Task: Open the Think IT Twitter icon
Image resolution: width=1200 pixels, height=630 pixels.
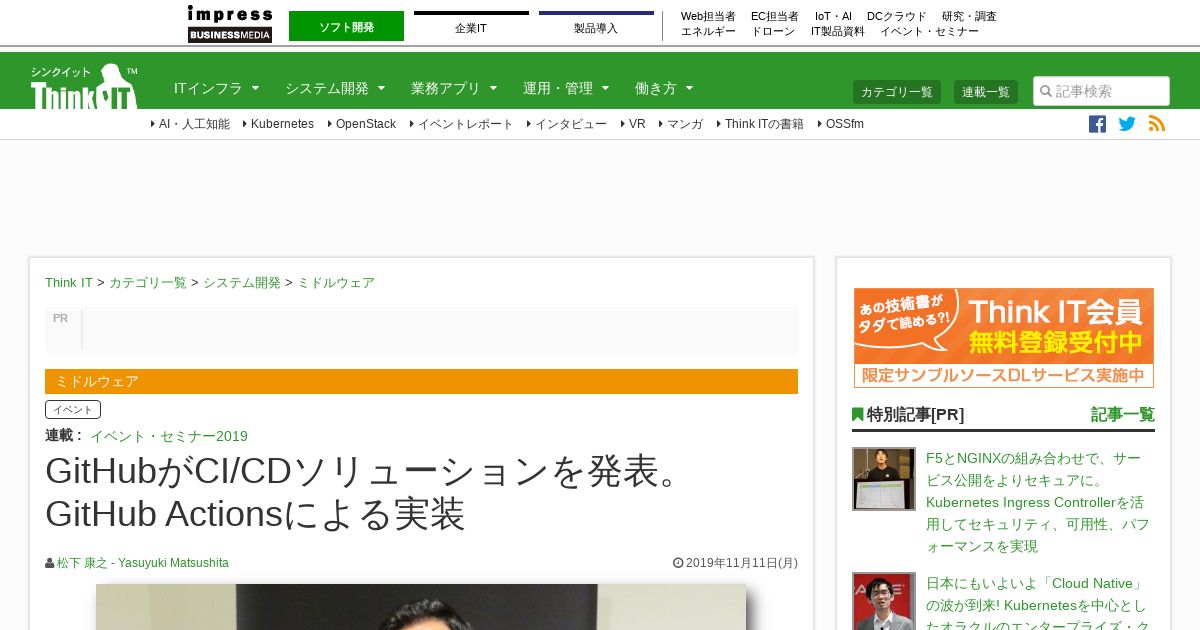Action: tap(1127, 124)
